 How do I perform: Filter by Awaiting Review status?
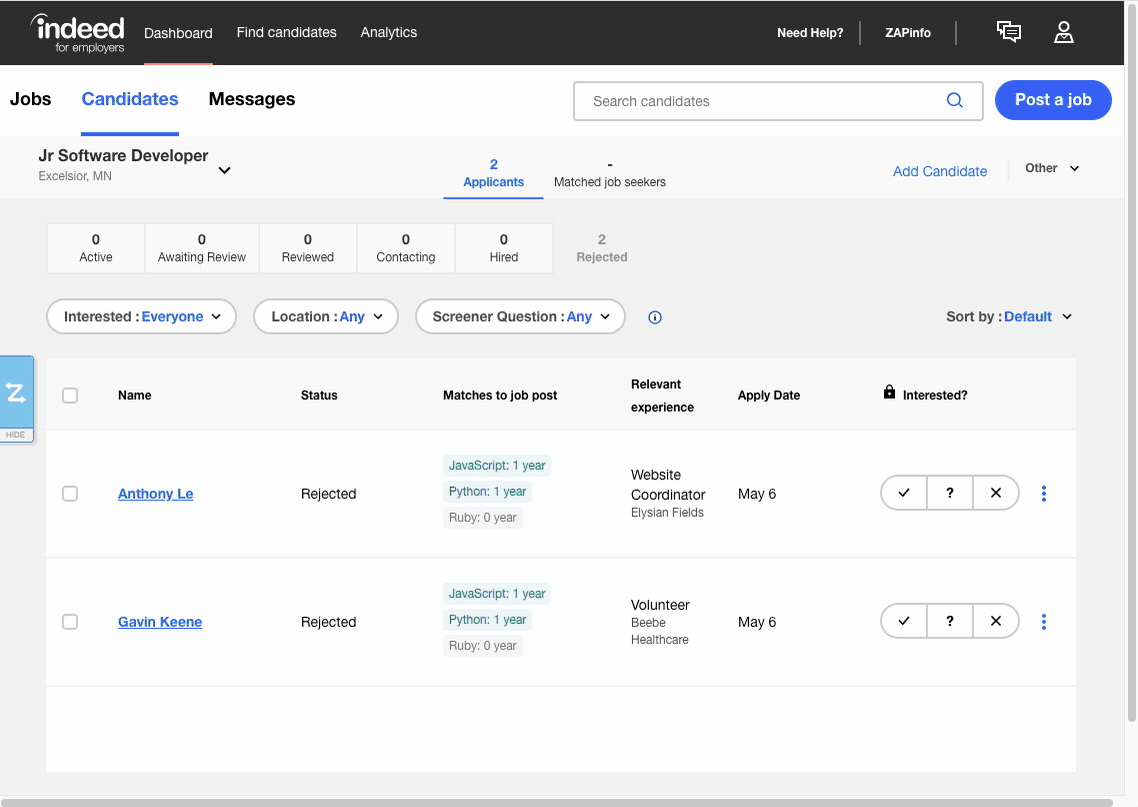point(202,248)
